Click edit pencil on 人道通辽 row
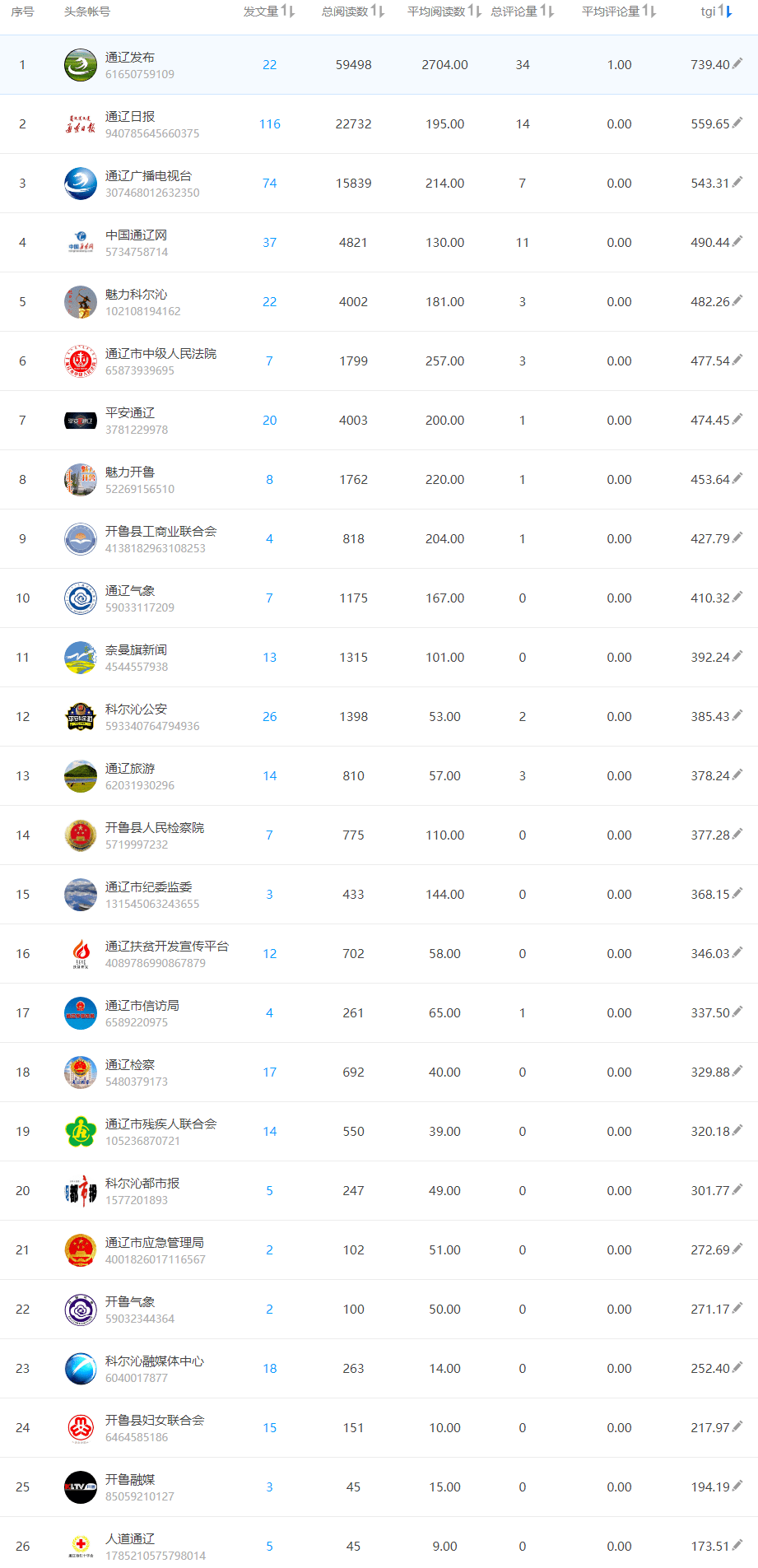Viewport: 758px width, 1568px height. (737, 1545)
